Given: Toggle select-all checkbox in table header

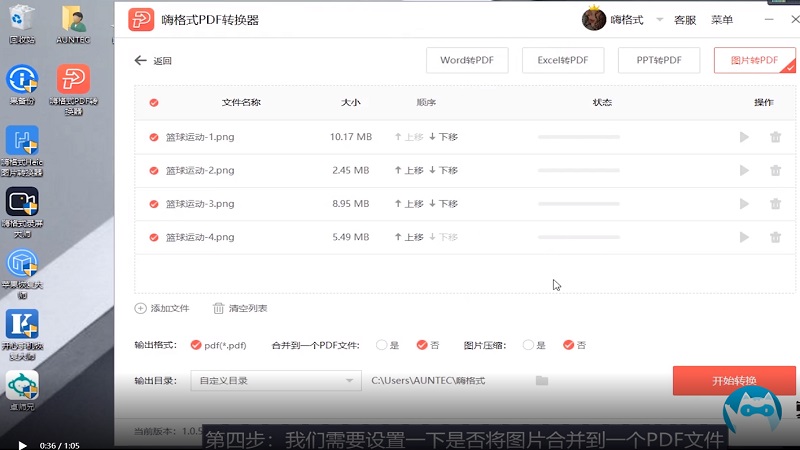Looking at the screenshot, I should point(153,102).
